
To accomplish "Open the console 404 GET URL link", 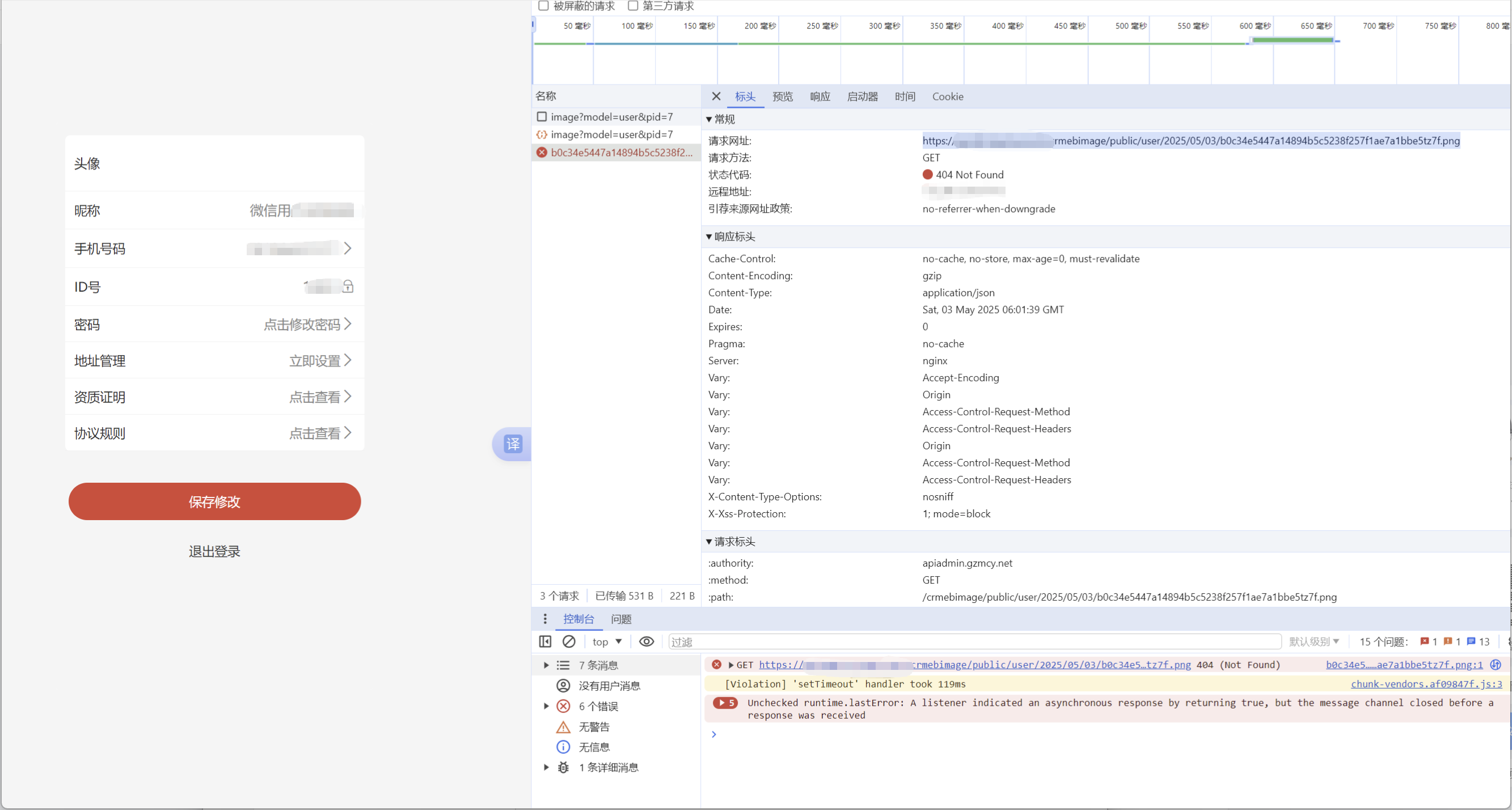I will tap(974, 664).
